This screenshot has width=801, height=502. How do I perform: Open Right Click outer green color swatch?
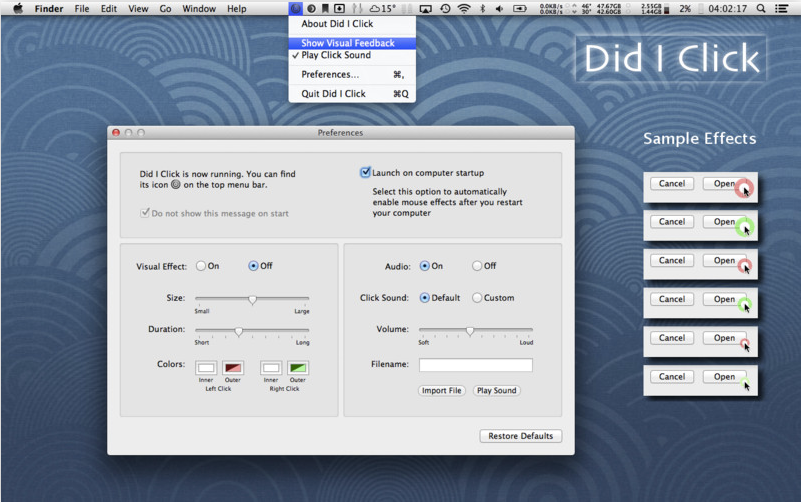[x=298, y=368]
